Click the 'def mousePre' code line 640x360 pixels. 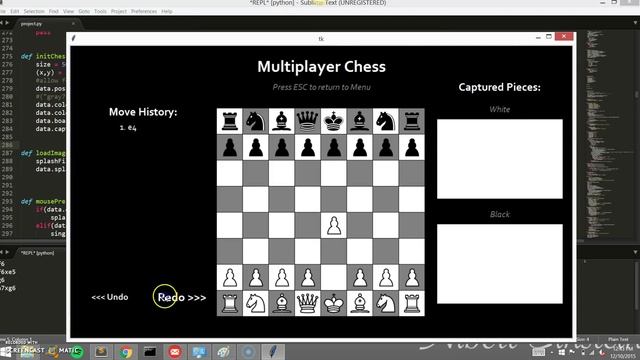tap(43, 201)
